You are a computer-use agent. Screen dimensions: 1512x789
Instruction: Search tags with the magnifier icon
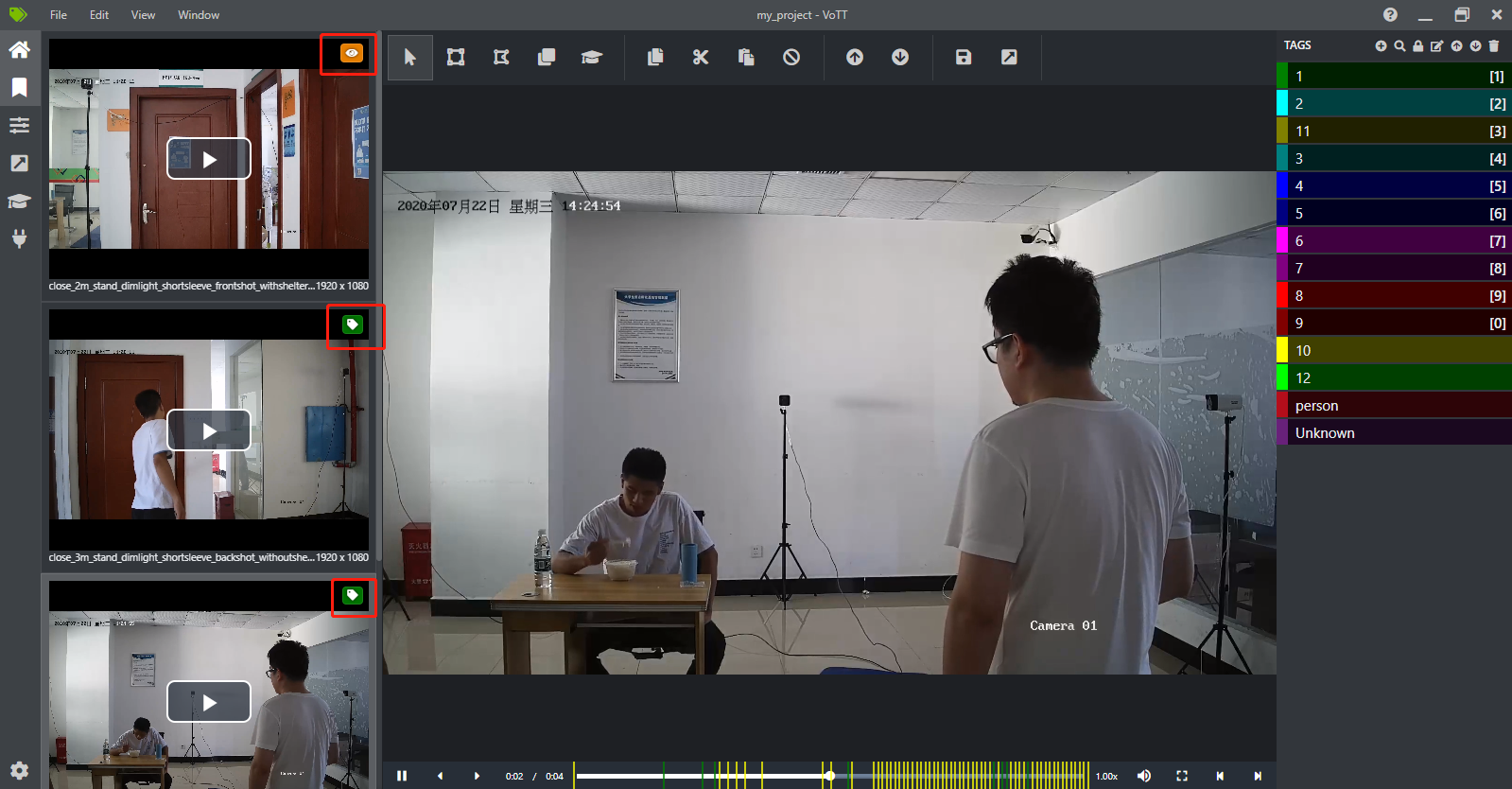(1399, 45)
